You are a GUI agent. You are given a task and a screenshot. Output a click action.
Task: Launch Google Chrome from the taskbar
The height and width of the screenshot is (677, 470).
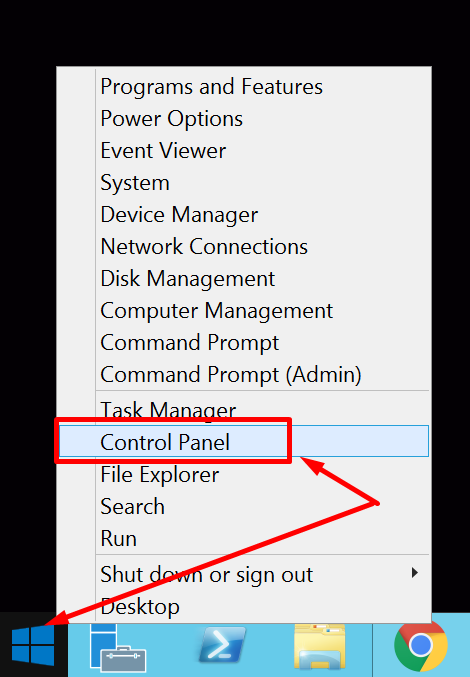tap(420, 645)
